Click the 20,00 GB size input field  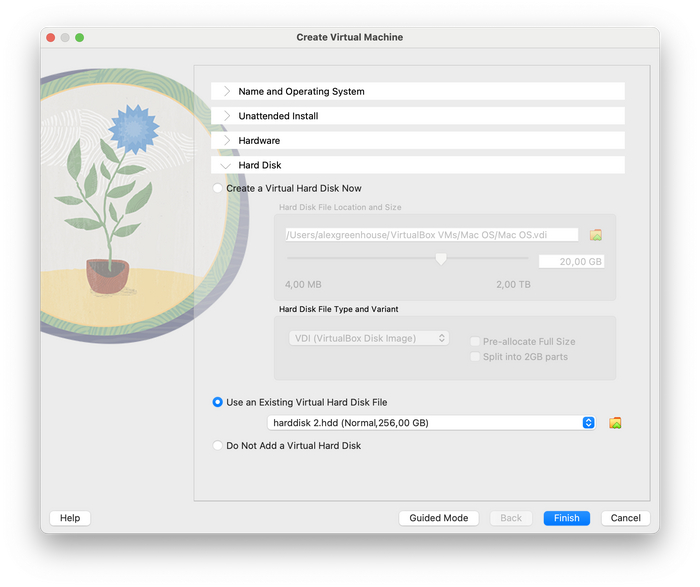pyautogui.click(x=571, y=261)
